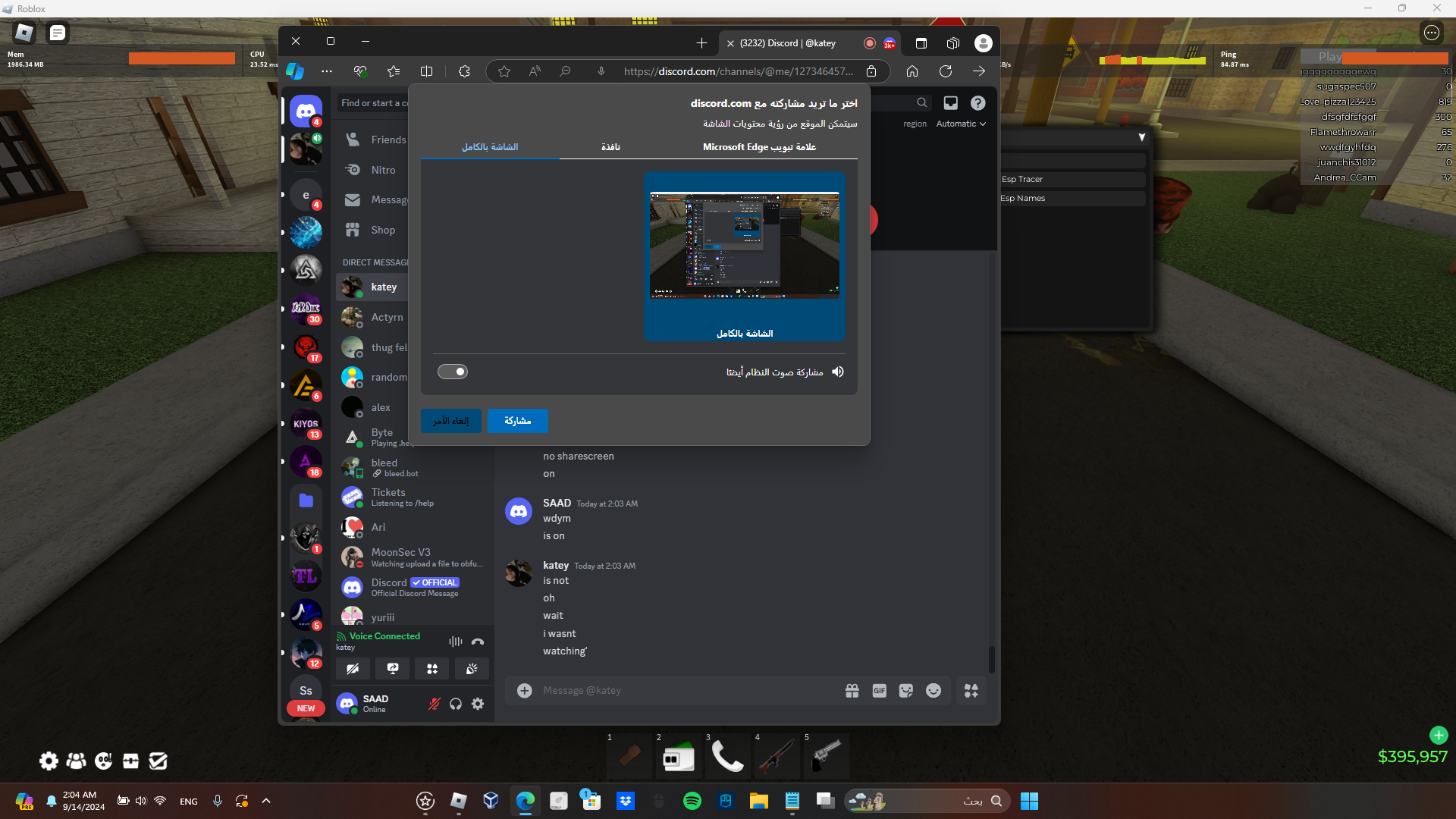Image resolution: width=1456 pixels, height=819 pixels.
Task: Open Edge browser extensions
Action: [x=464, y=71]
